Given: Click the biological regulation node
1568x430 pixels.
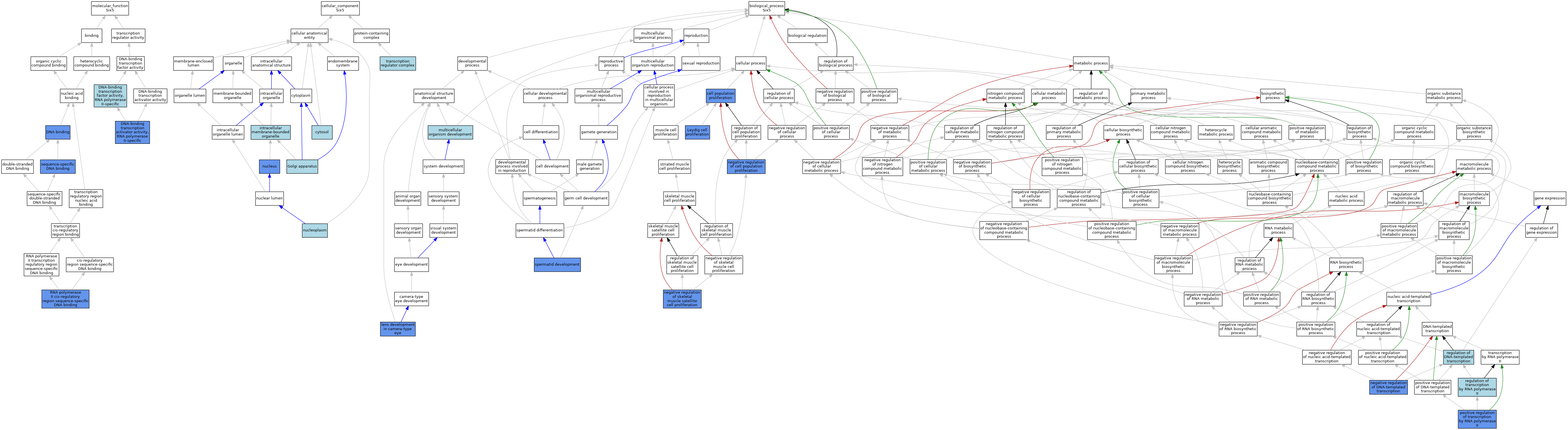Looking at the screenshot, I should click(x=807, y=35).
